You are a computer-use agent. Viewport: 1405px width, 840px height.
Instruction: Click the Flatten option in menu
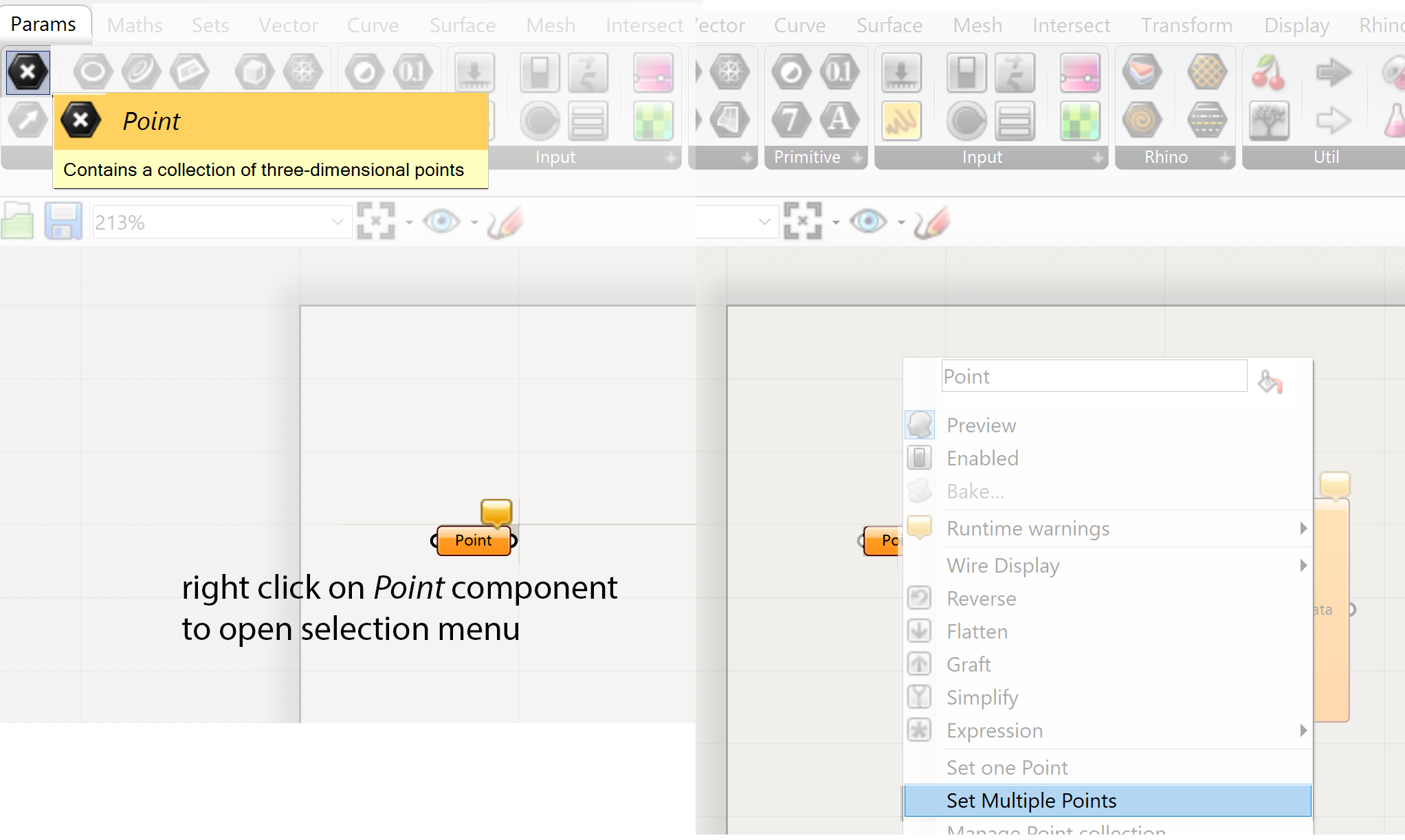click(x=977, y=632)
